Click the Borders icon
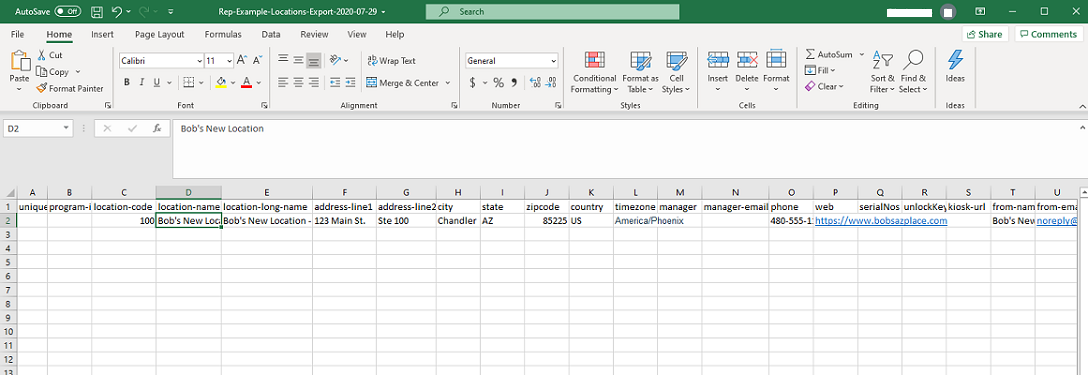Viewport: 1088px width, 375px height. pos(188,83)
